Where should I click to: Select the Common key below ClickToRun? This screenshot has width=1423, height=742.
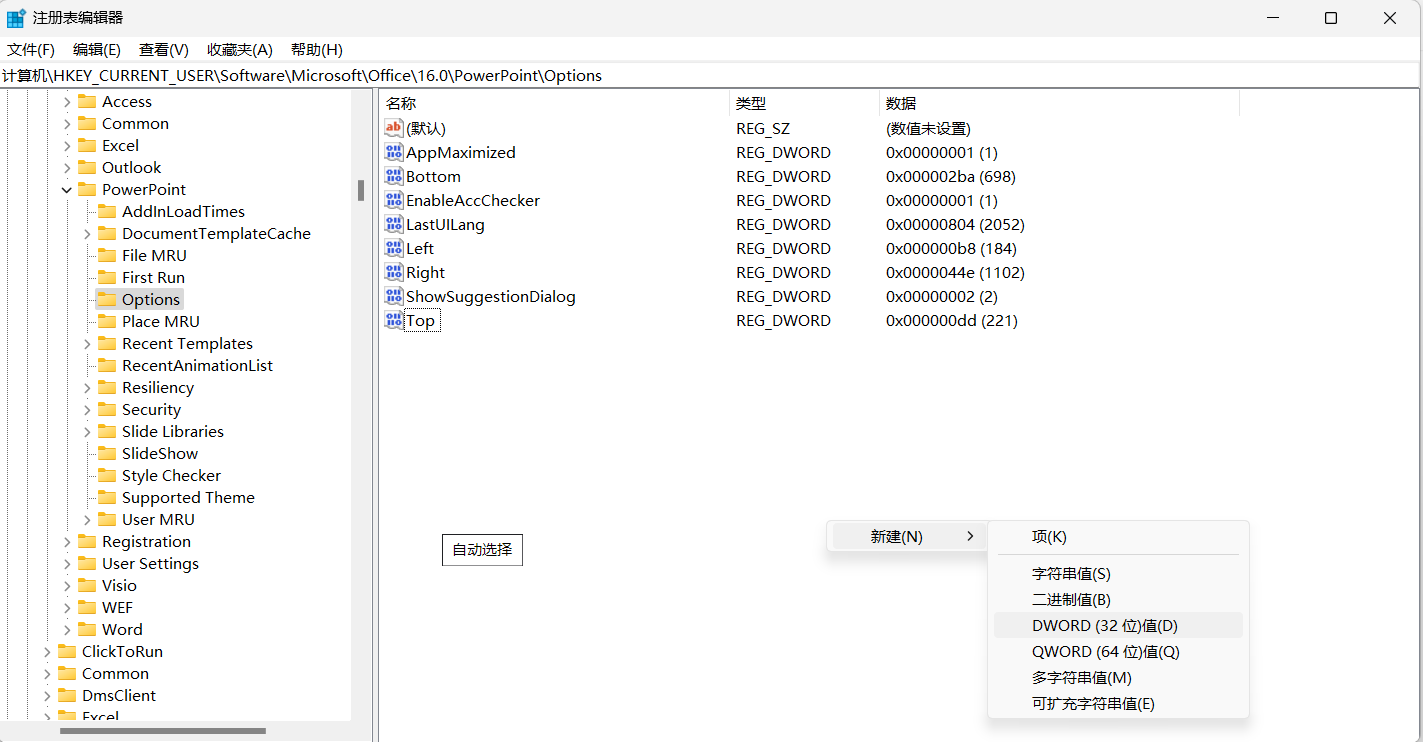115,673
